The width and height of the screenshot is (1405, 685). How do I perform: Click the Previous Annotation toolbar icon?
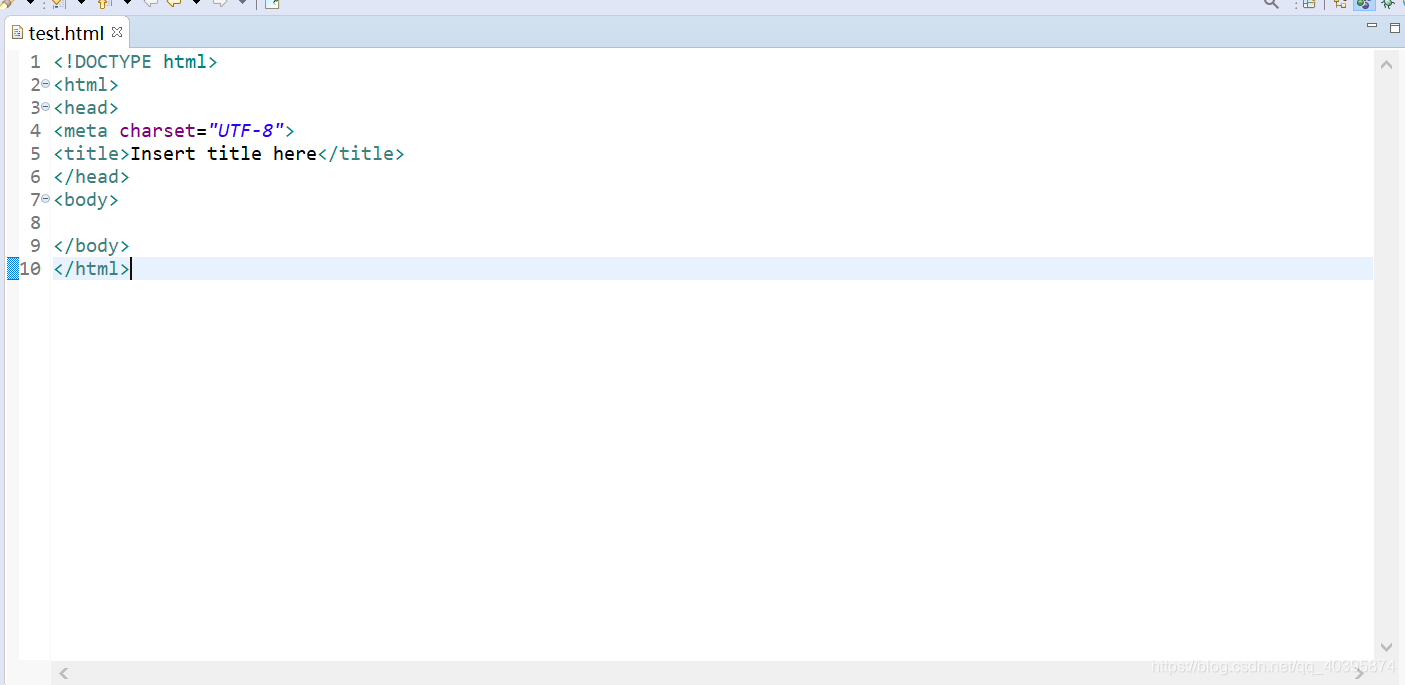(104, 4)
